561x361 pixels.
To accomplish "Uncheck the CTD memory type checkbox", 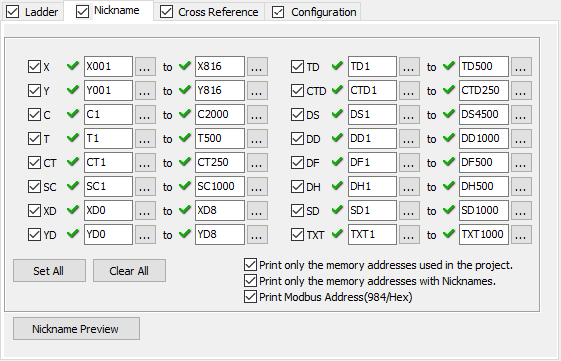I will click(x=297, y=91).
